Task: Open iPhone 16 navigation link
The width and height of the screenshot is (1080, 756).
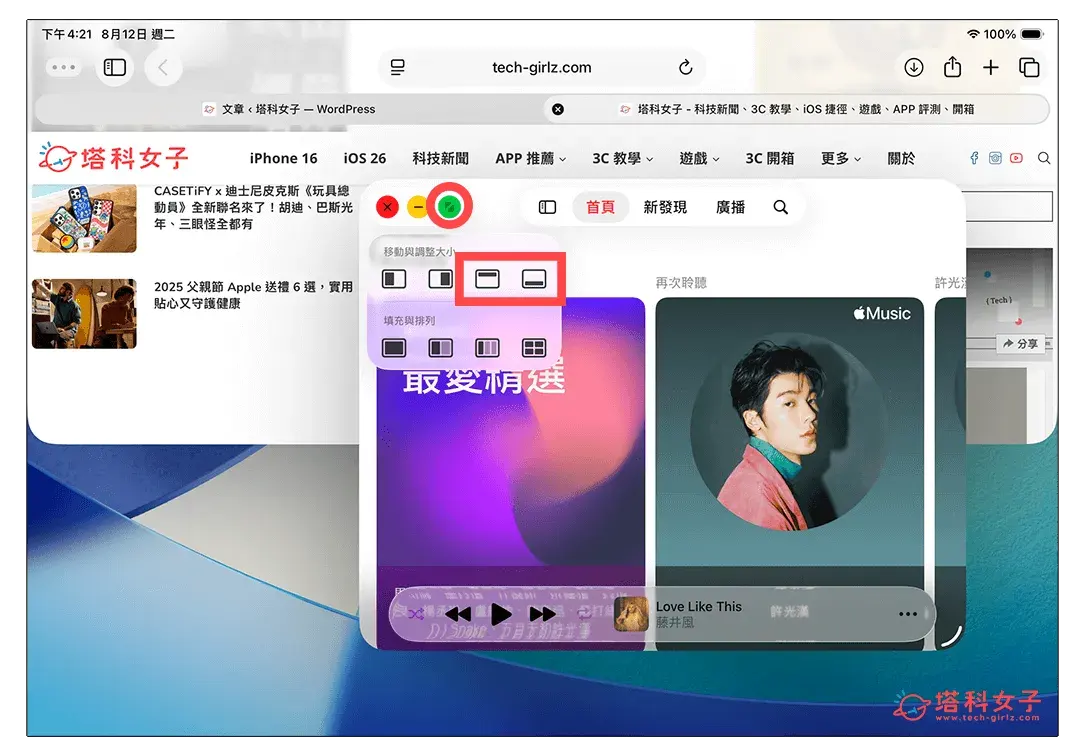Action: (283, 158)
